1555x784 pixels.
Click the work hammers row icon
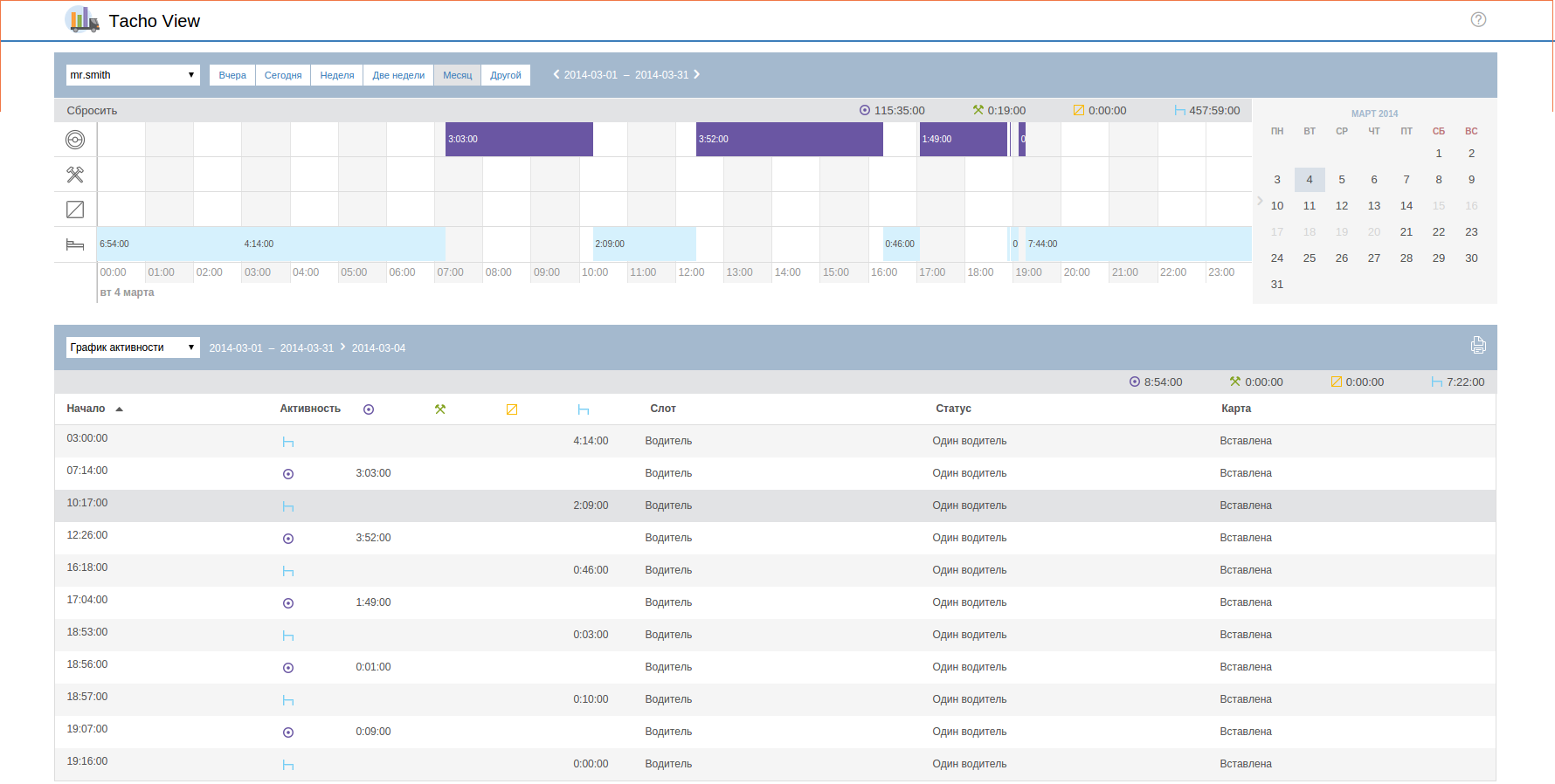(75, 175)
